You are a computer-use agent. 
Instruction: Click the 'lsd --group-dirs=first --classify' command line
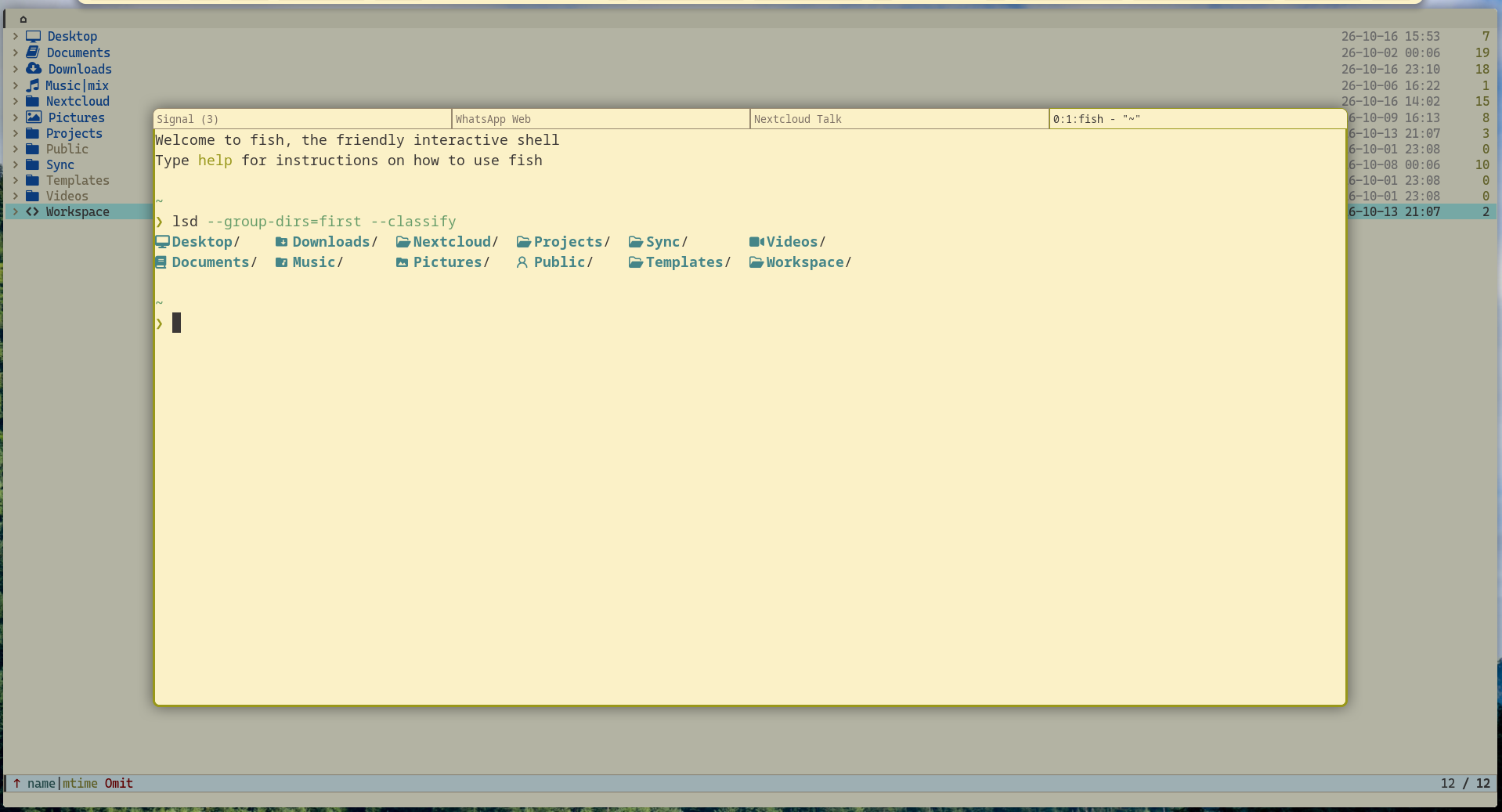pyautogui.click(x=314, y=222)
